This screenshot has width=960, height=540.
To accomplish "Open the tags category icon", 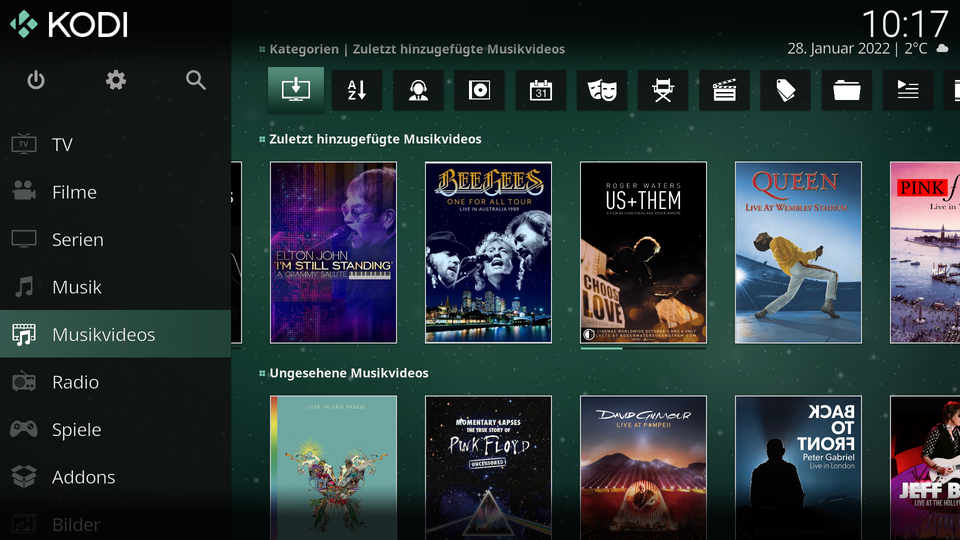I will click(786, 90).
